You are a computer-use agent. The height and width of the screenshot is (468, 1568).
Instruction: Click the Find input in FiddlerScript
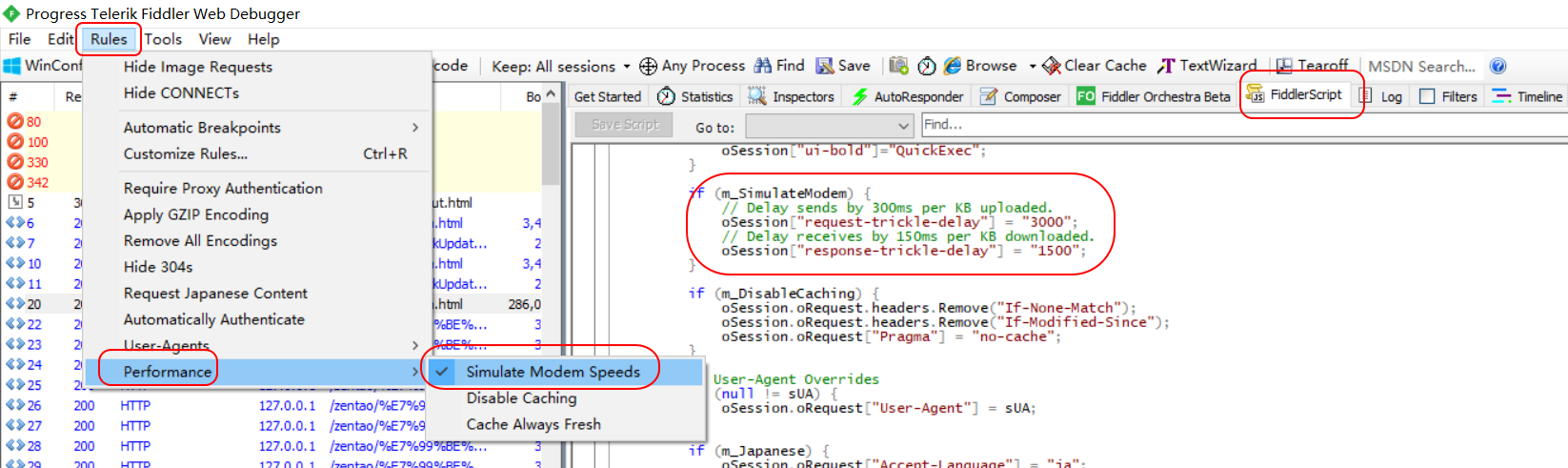[1242, 125]
